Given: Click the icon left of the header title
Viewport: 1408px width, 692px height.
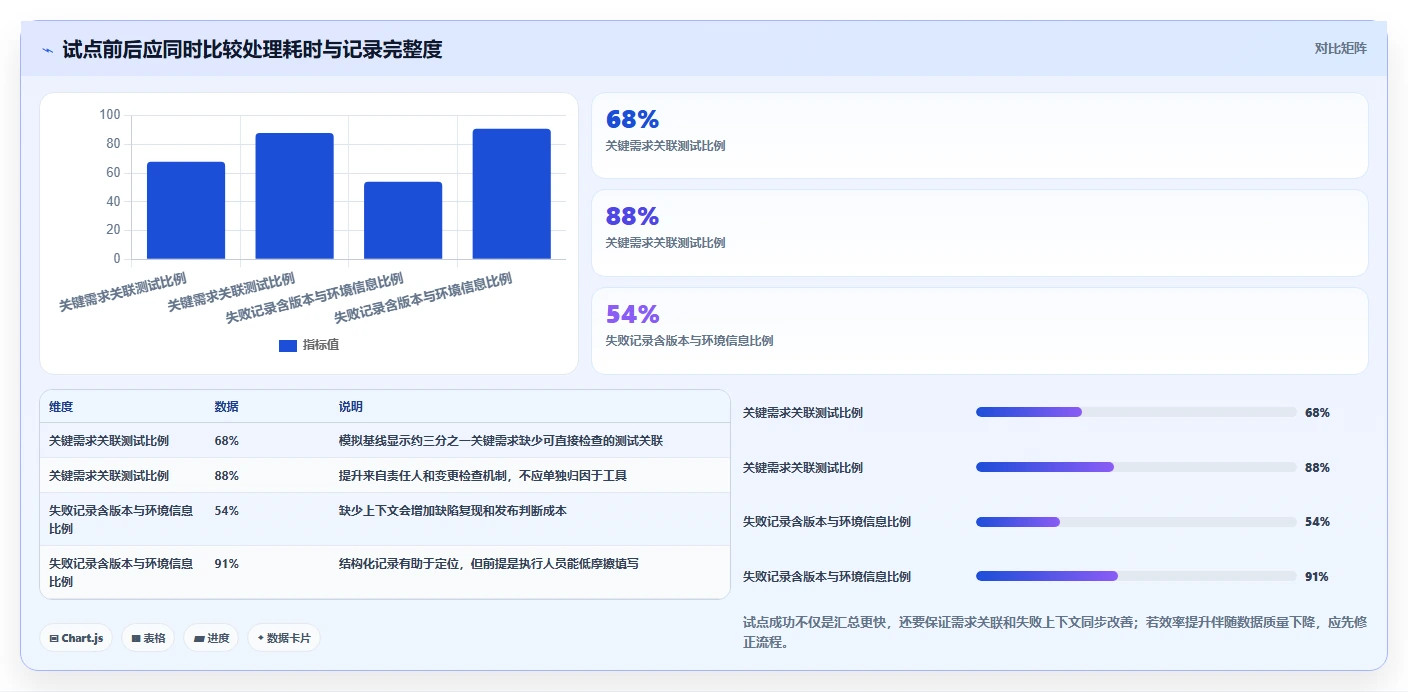Looking at the screenshot, I should click(x=48, y=49).
